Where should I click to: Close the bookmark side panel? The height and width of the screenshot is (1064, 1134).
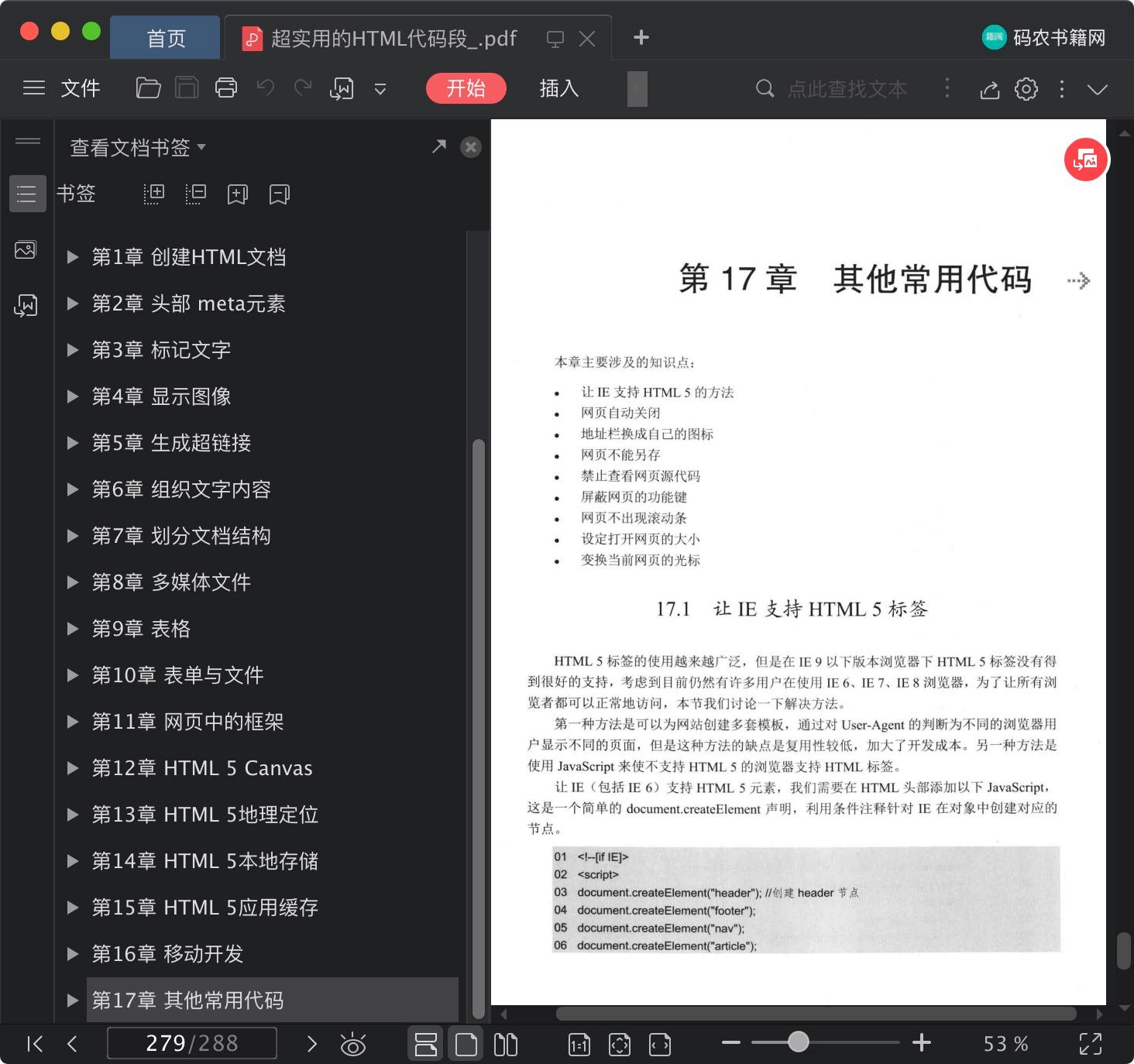(471, 147)
